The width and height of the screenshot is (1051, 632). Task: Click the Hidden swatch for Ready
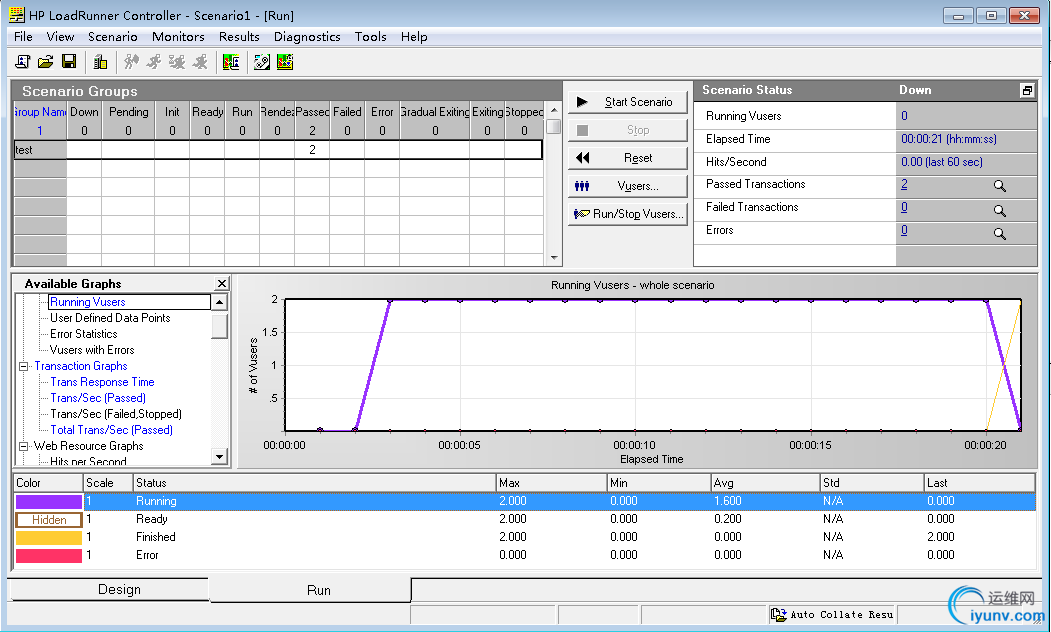48,519
